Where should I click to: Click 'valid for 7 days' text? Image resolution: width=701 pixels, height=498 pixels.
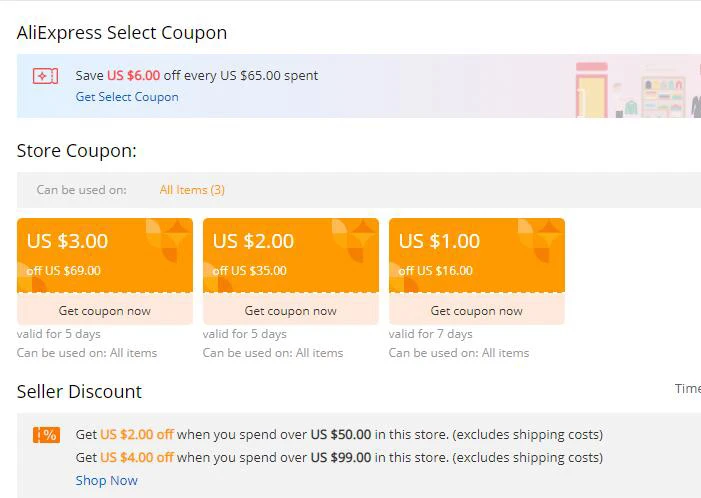431,334
